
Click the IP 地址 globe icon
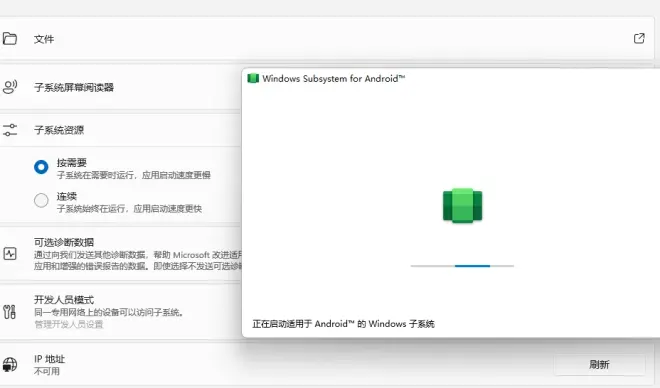click(x=10, y=364)
